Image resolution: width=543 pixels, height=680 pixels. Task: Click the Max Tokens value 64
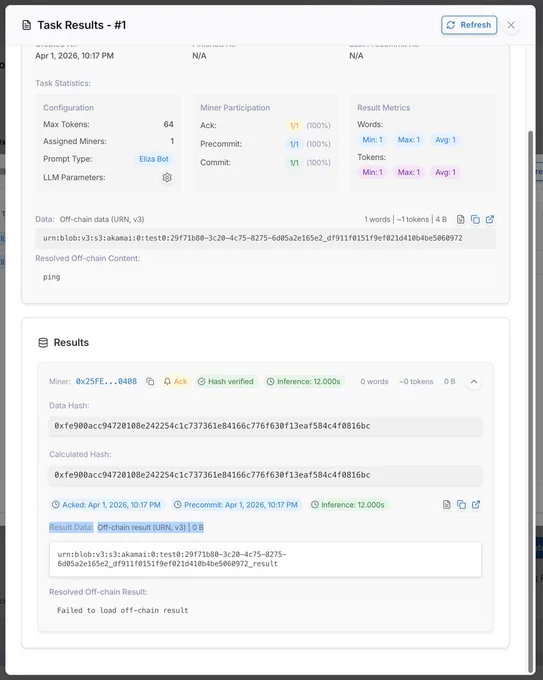point(169,124)
